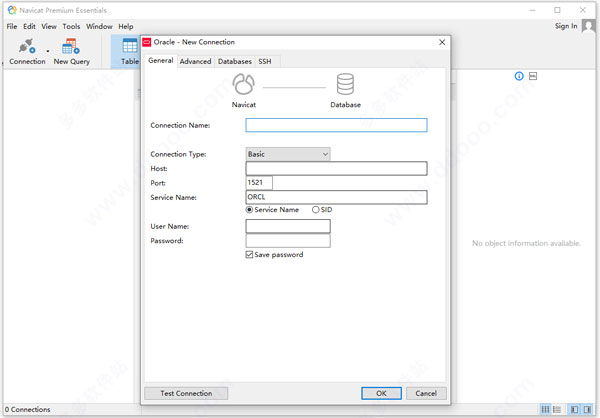Maximize the Navicat main window
Screen dimensions: 600x418
(x=557, y=10)
